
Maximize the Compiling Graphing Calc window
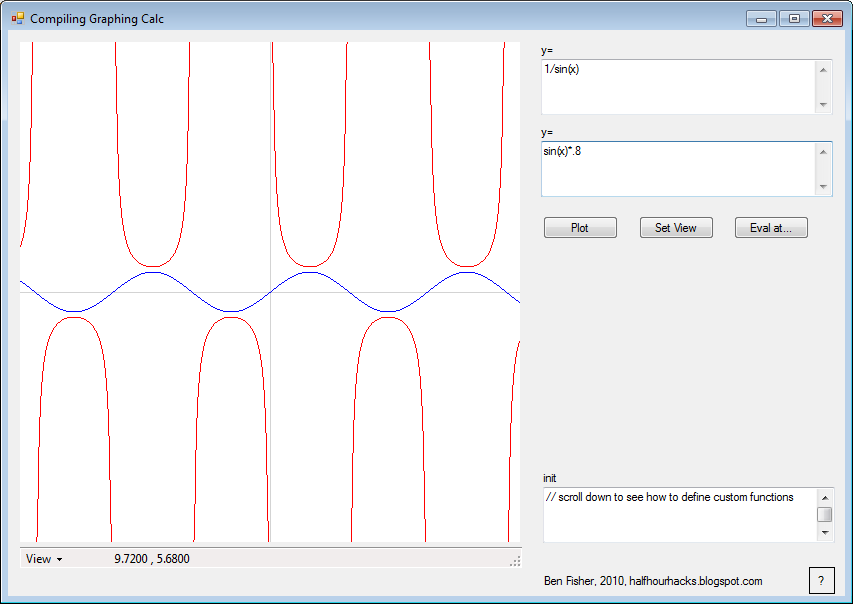[794, 19]
